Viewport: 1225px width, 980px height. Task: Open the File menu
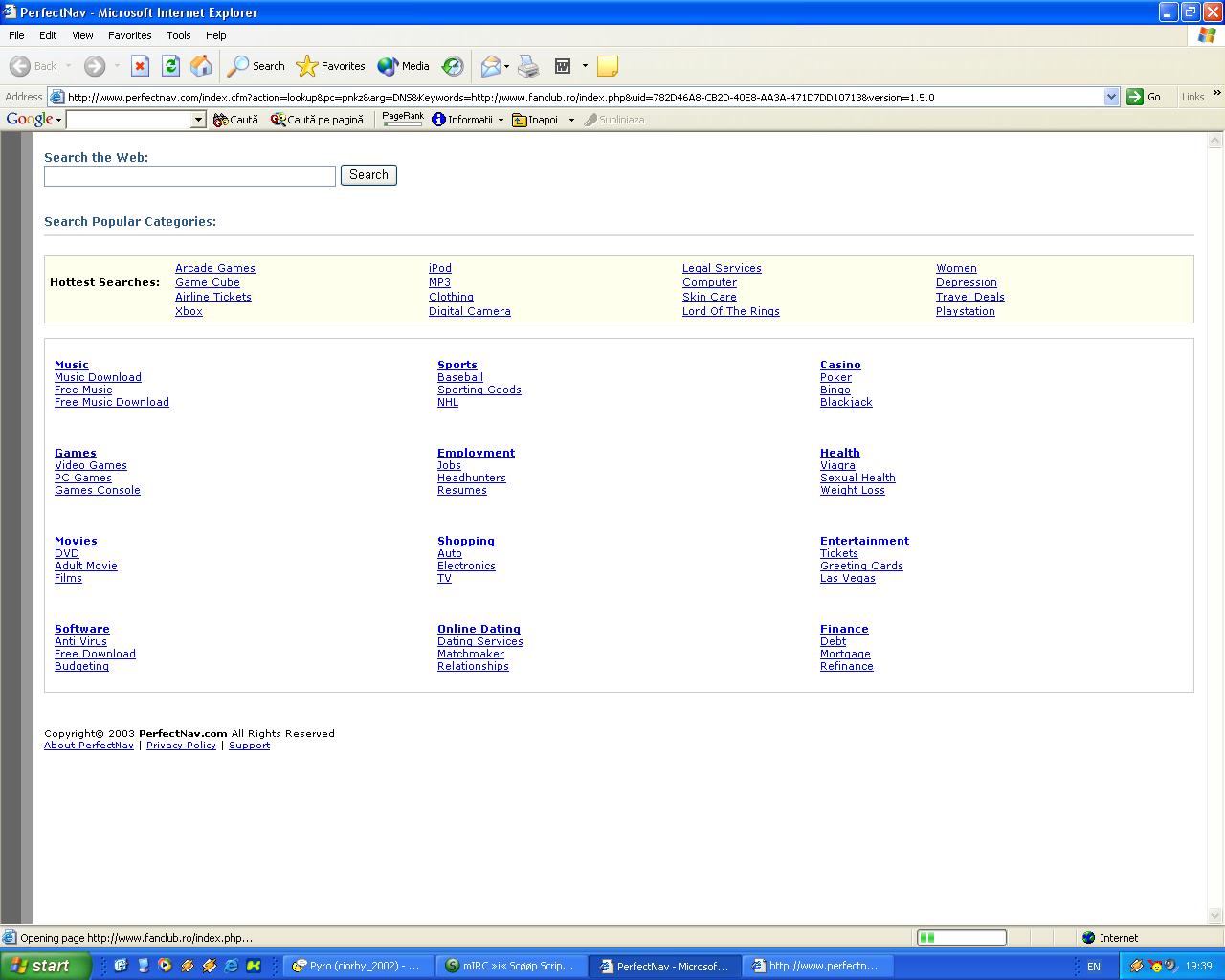[x=16, y=35]
